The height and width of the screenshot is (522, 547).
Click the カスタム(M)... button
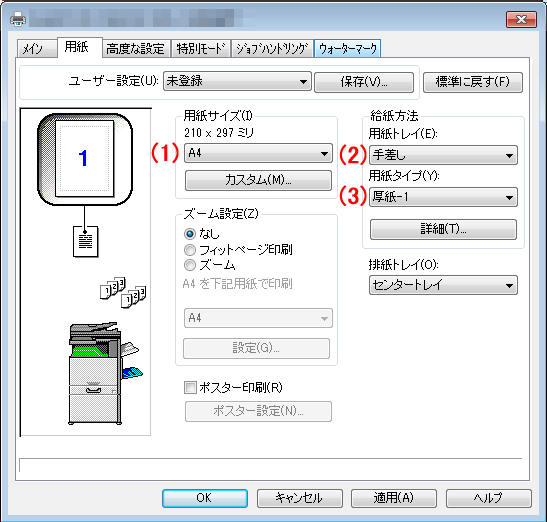coord(258,180)
